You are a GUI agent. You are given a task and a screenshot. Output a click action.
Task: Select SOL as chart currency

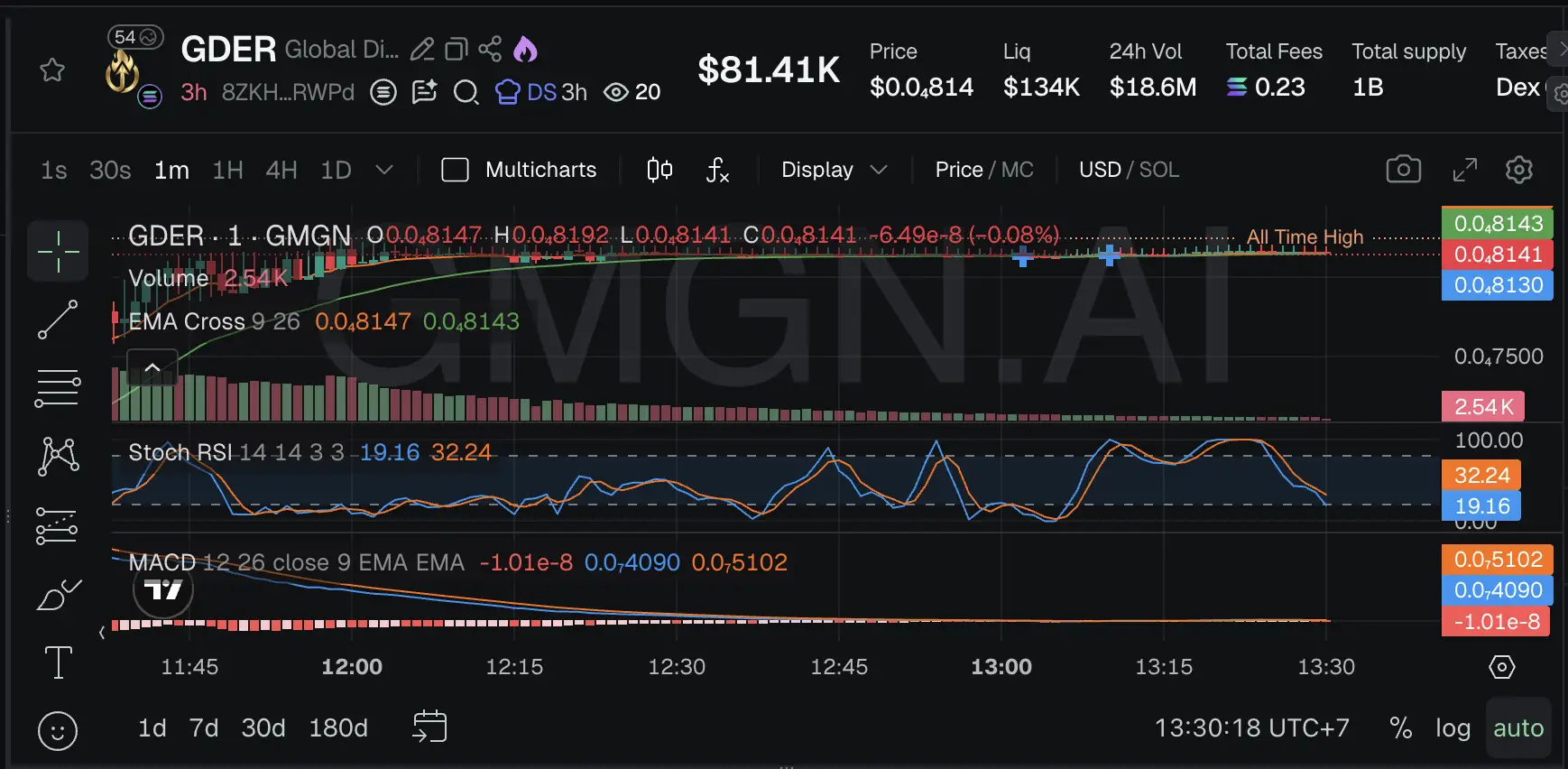pyautogui.click(x=1159, y=170)
